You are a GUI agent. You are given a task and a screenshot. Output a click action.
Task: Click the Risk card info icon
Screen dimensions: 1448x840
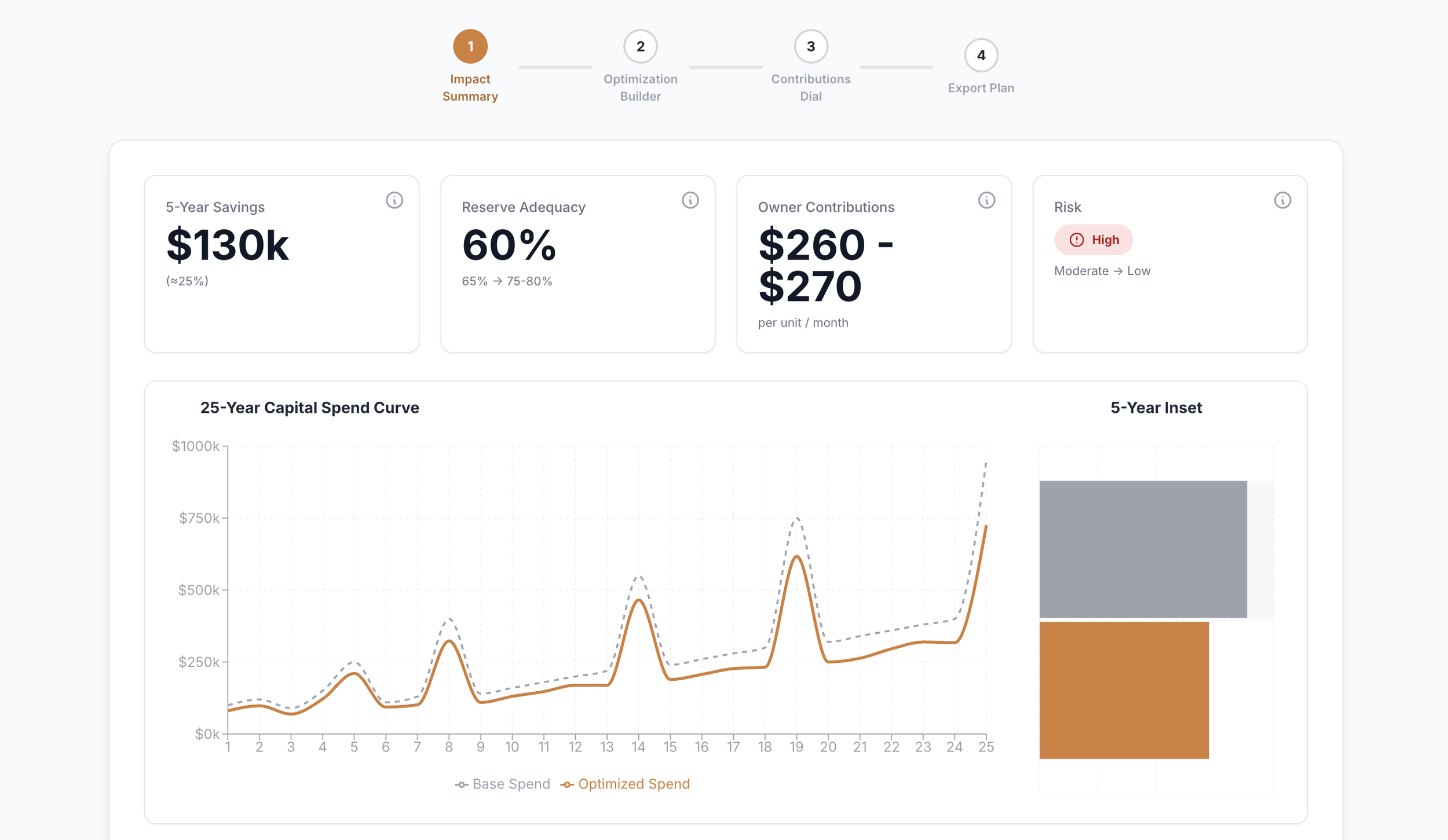click(x=1282, y=200)
